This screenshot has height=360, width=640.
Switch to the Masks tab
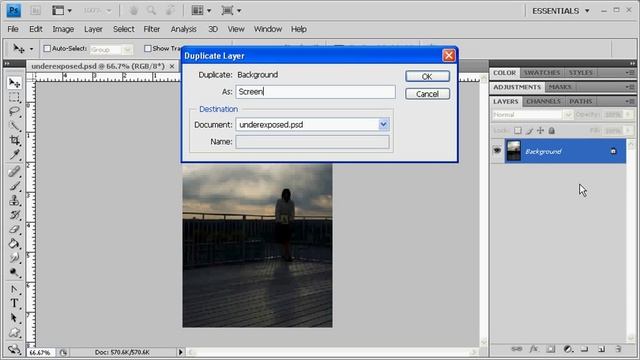pos(560,87)
